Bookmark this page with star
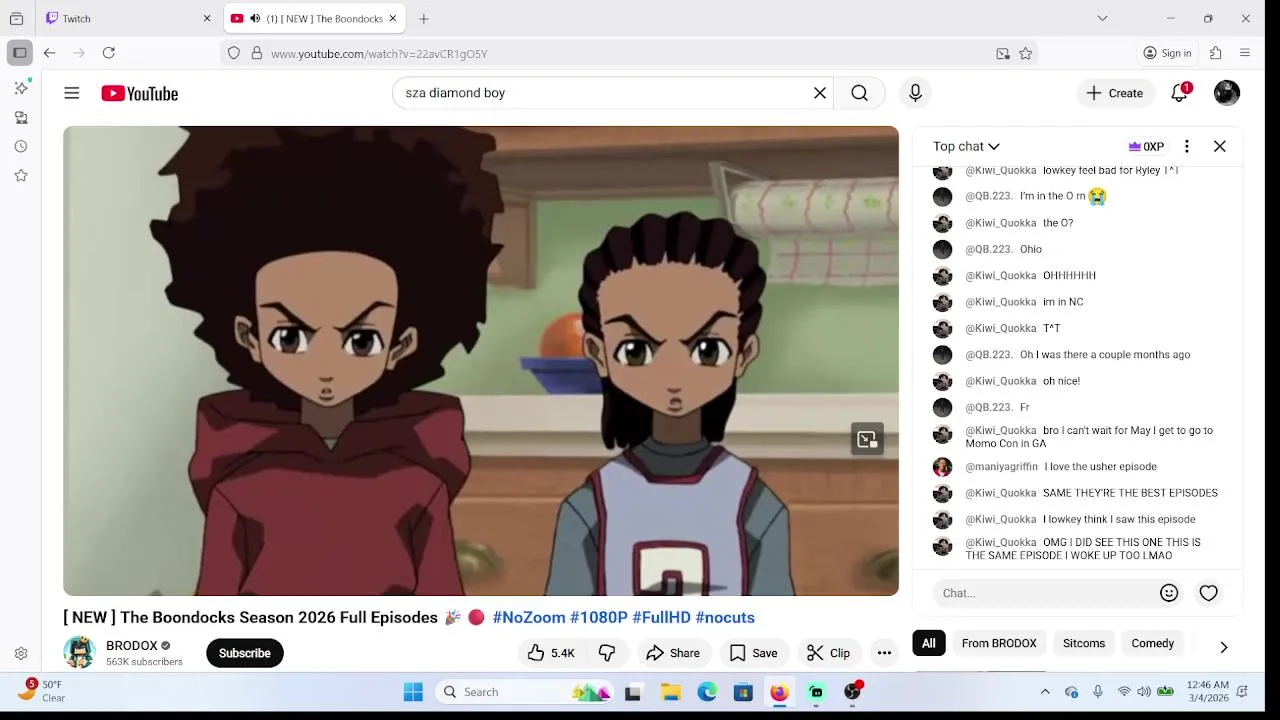This screenshot has height=720, width=1280. 1025,54
